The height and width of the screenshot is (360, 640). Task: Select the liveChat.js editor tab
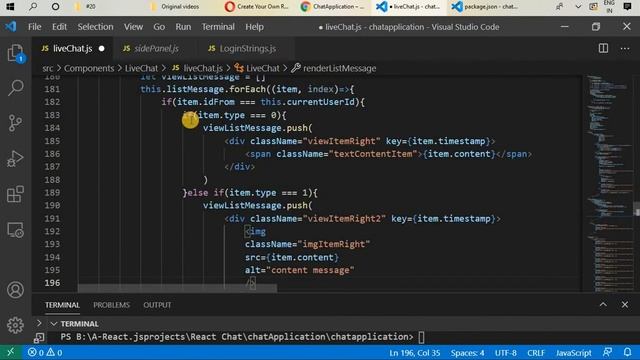point(73,49)
